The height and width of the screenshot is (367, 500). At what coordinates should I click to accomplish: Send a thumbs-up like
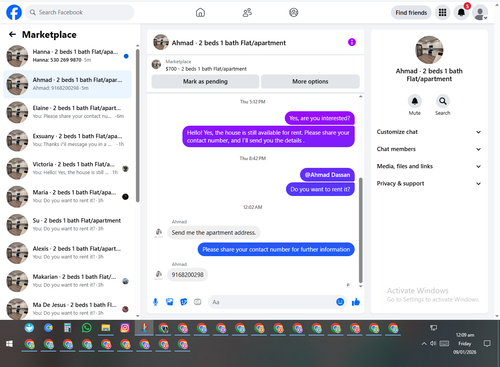point(356,302)
